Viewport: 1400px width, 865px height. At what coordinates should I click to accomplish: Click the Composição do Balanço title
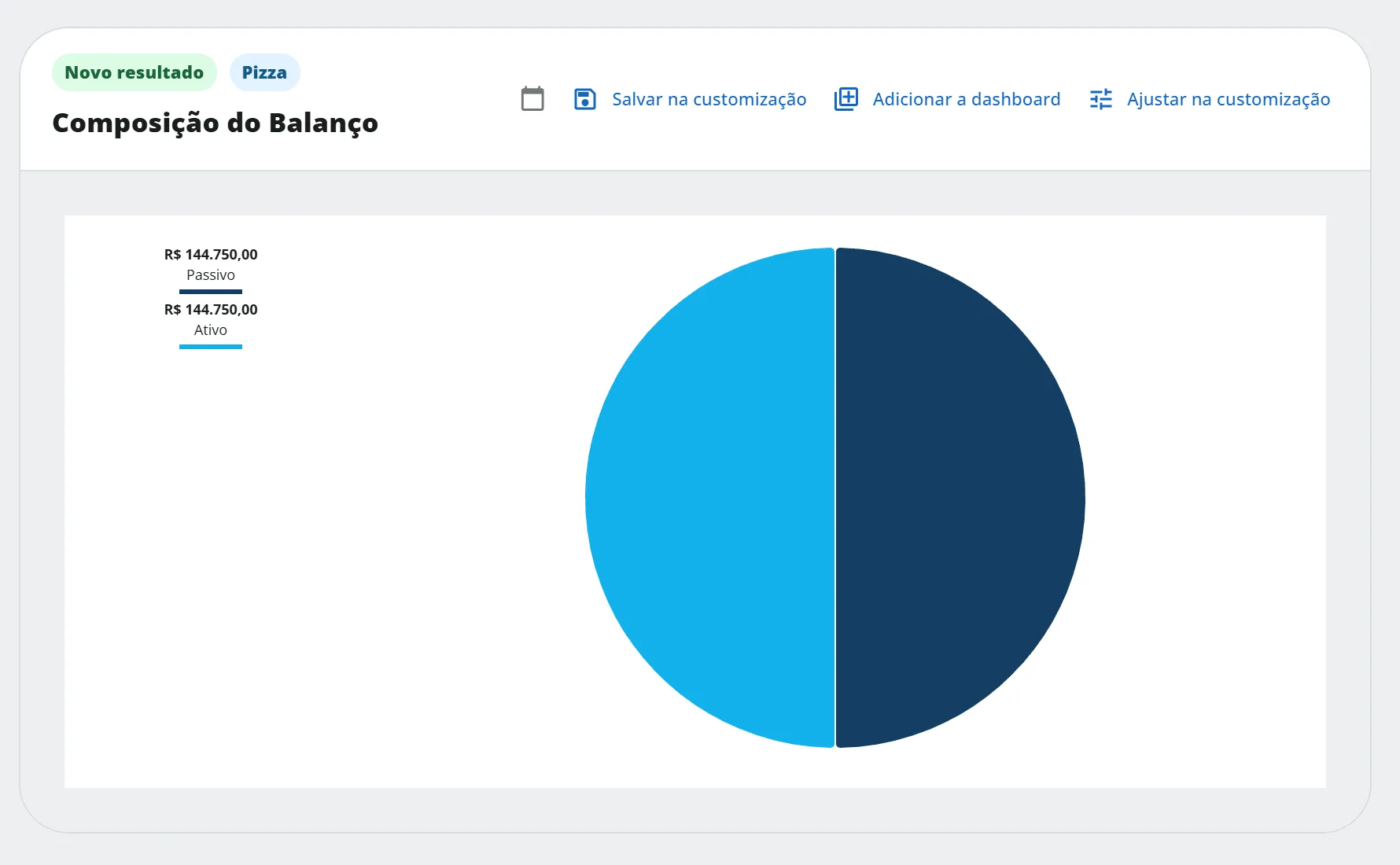(x=216, y=123)
